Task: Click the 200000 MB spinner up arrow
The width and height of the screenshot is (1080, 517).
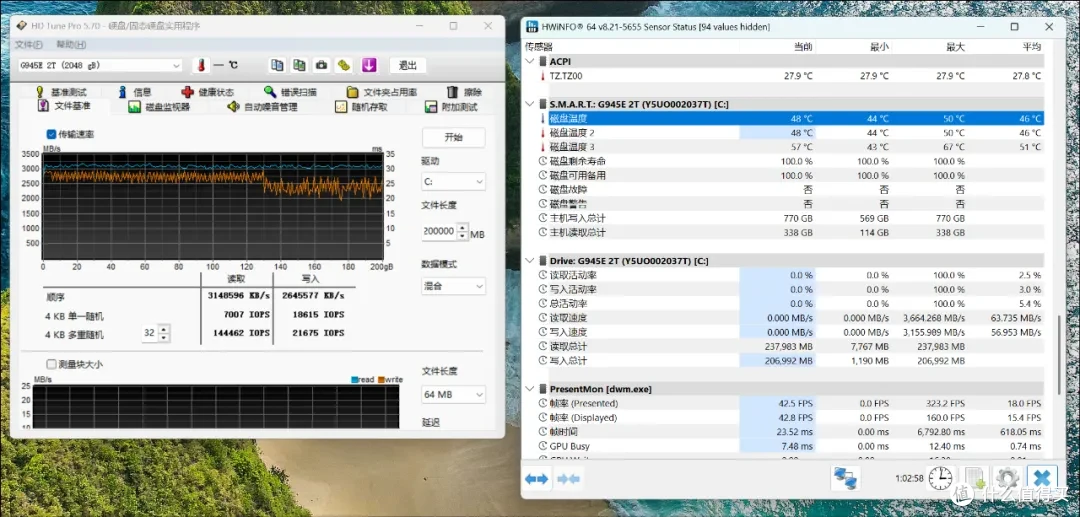Action: coord(463,227)
